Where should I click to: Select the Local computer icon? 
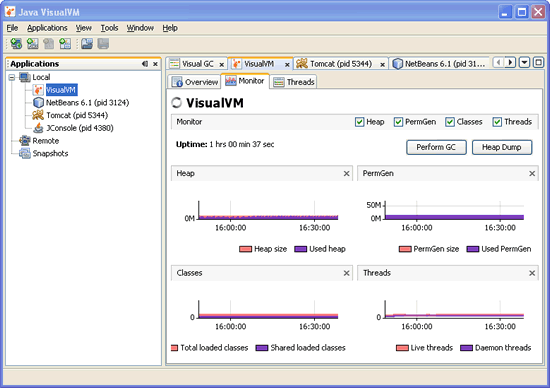point(25,77)
